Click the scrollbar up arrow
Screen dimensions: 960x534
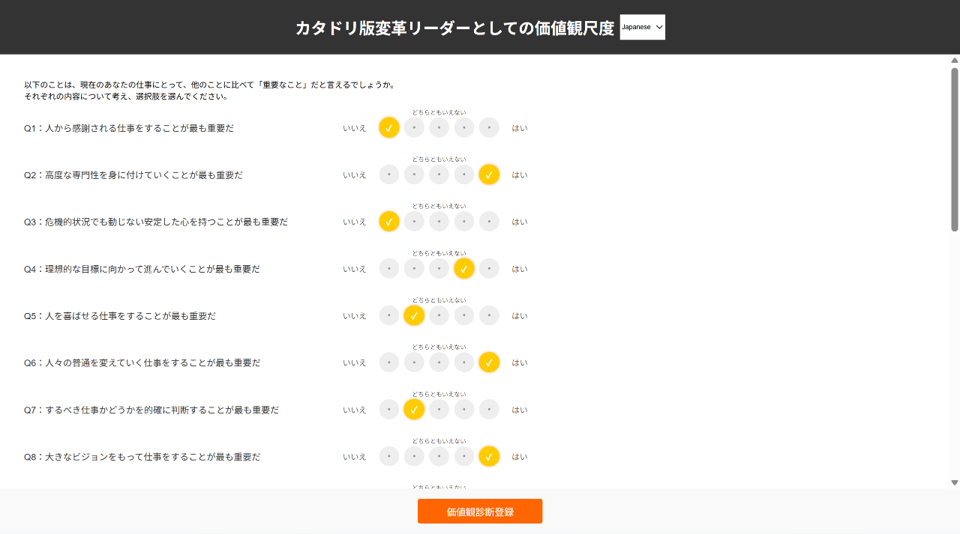[954, 61]
